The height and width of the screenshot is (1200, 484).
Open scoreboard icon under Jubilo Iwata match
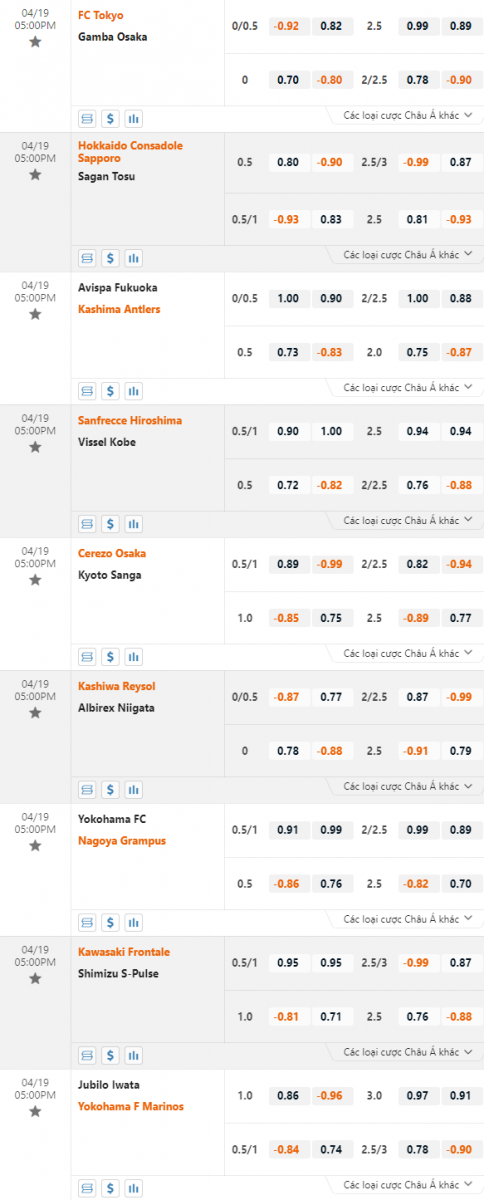87,1188
